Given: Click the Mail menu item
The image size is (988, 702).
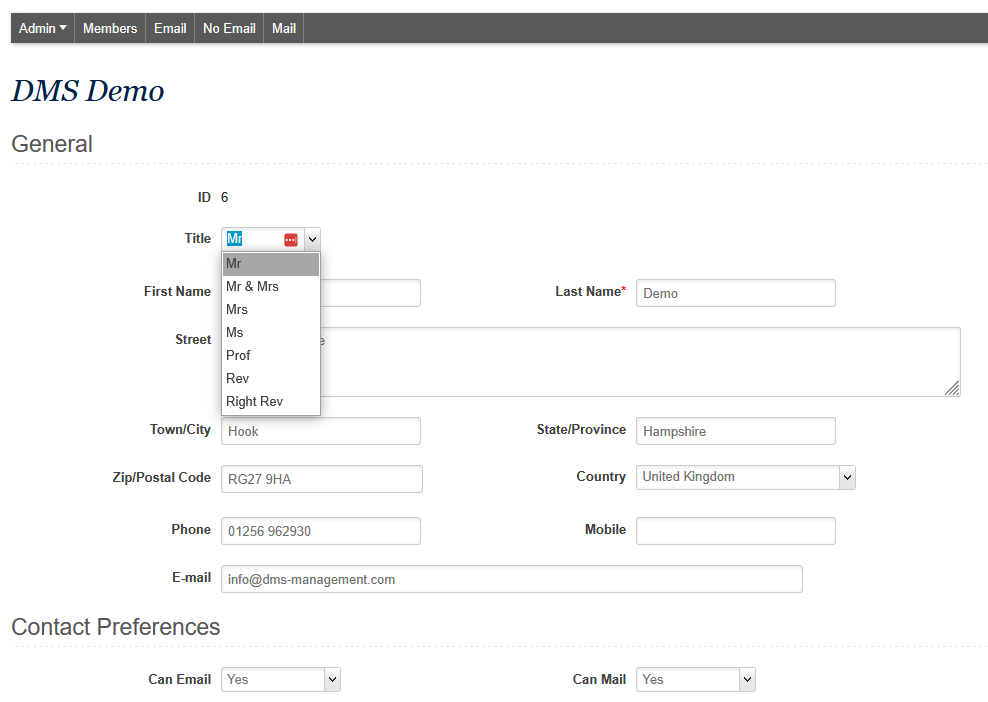Looking at the screenshot, I should tap(284, 28).
